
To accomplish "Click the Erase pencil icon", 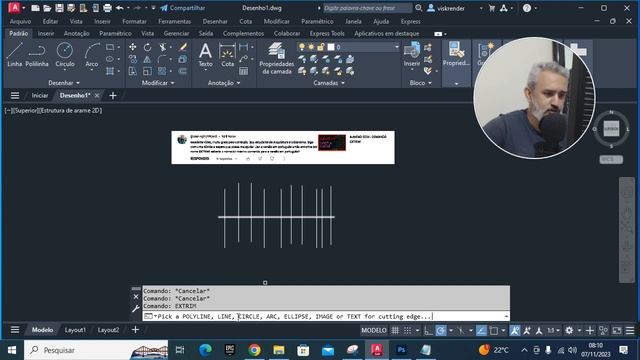I will tap(182, 47).
